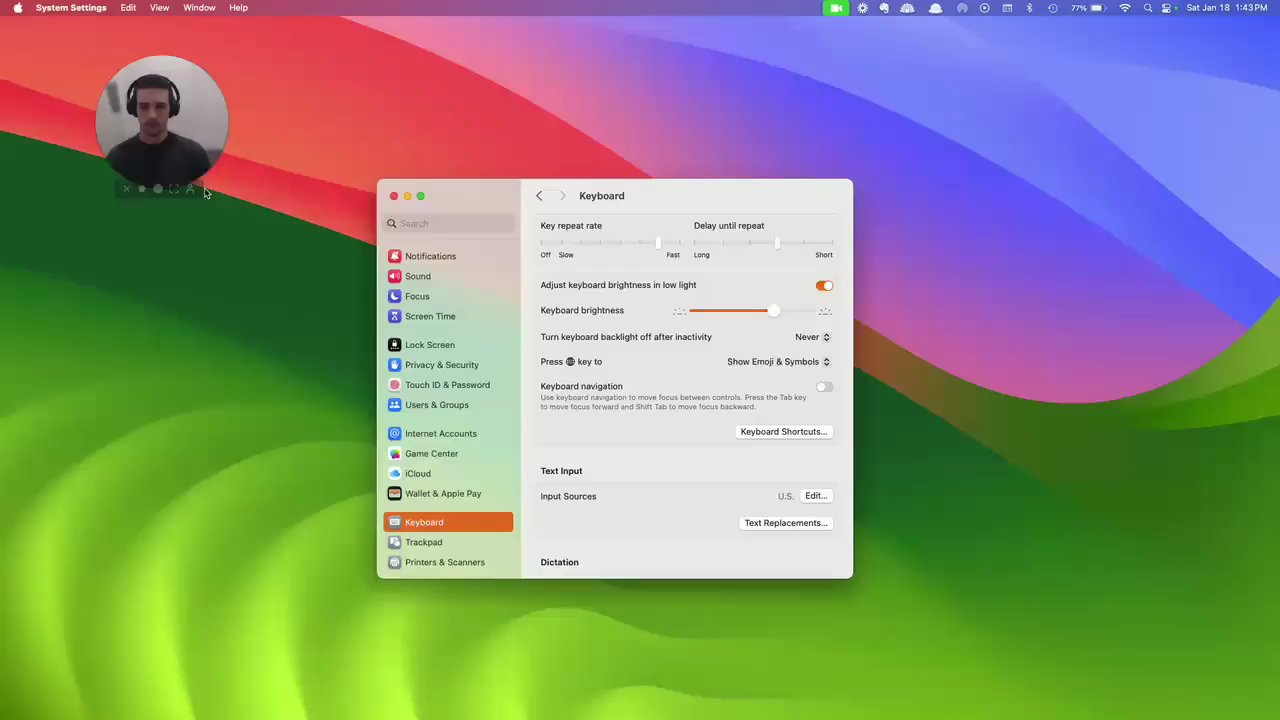Click the now playing icon in menu bar
Image resolution: width=1280 pixels, height=720 pixels.
984,8
